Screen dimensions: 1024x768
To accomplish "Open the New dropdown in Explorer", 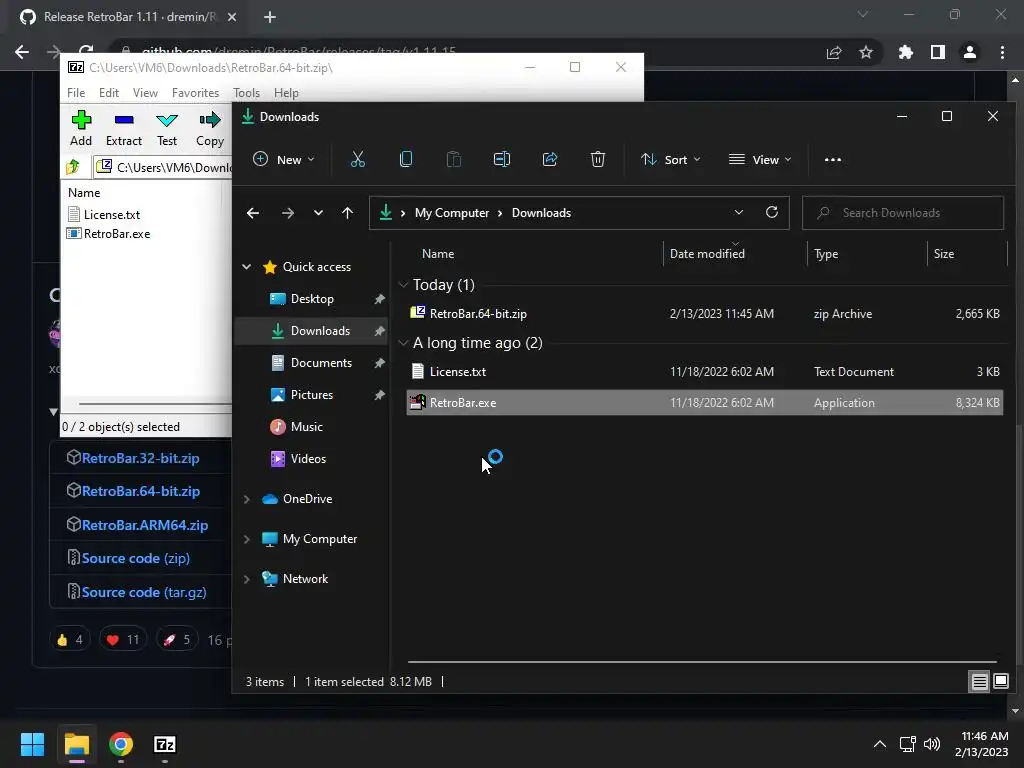I will [283, 159].
